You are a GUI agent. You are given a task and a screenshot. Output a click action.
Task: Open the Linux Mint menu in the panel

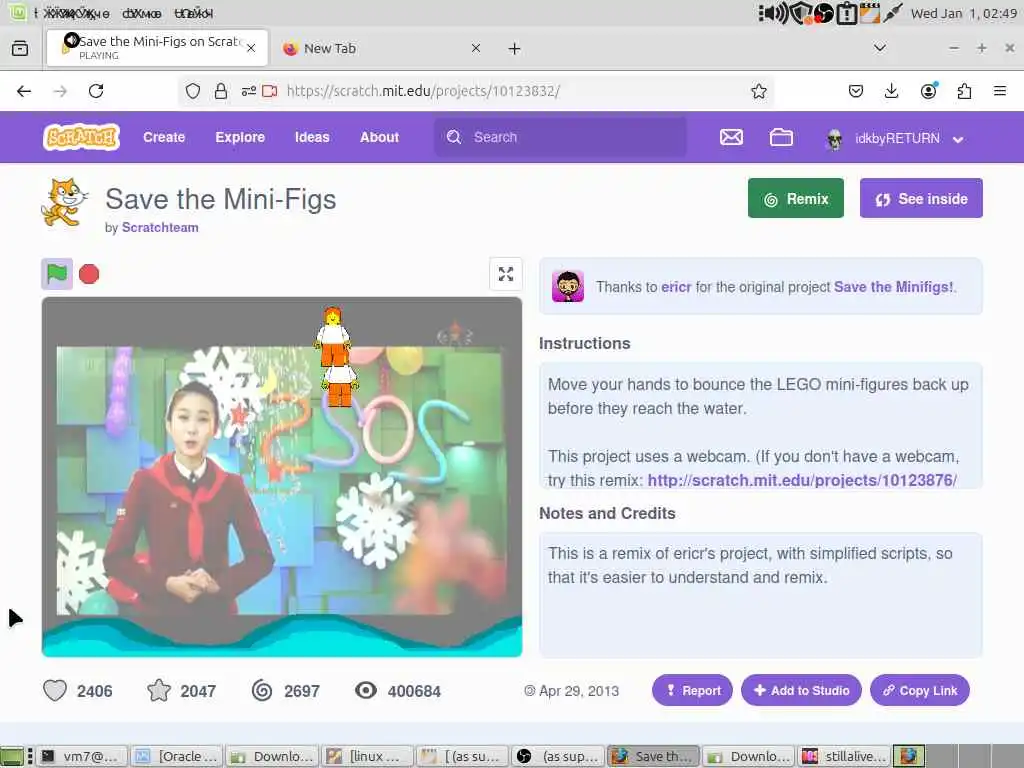coord(18,12)
